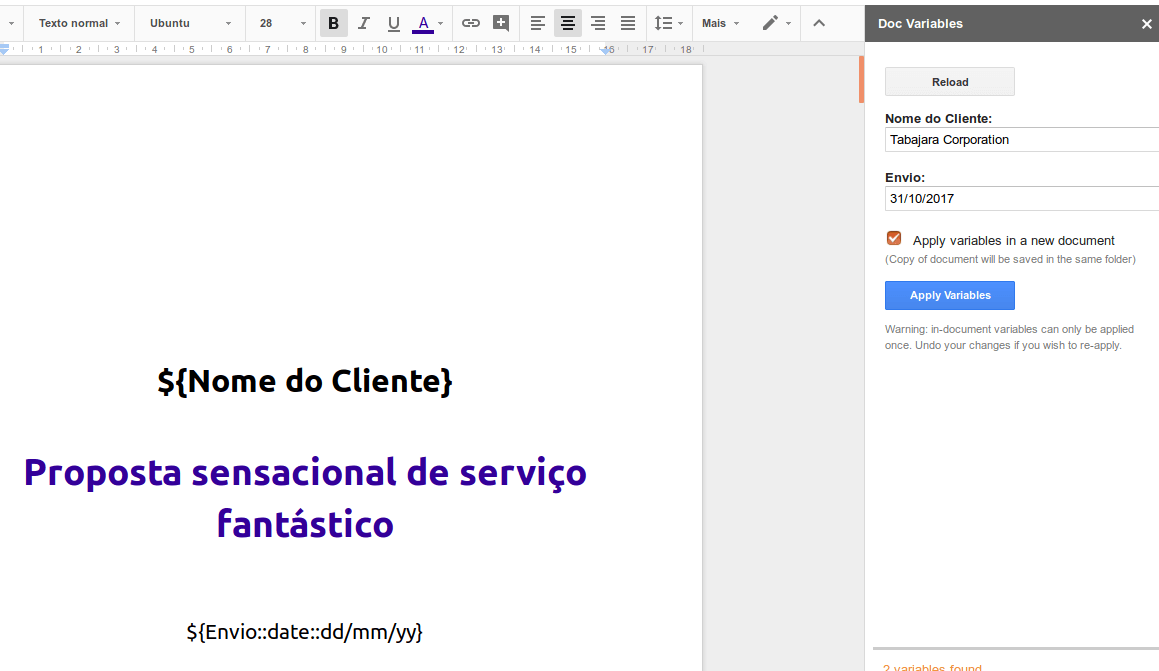Apply italic formatting
The width and height of the screenshot is (1159, 671).
click(x=363, y=22)
